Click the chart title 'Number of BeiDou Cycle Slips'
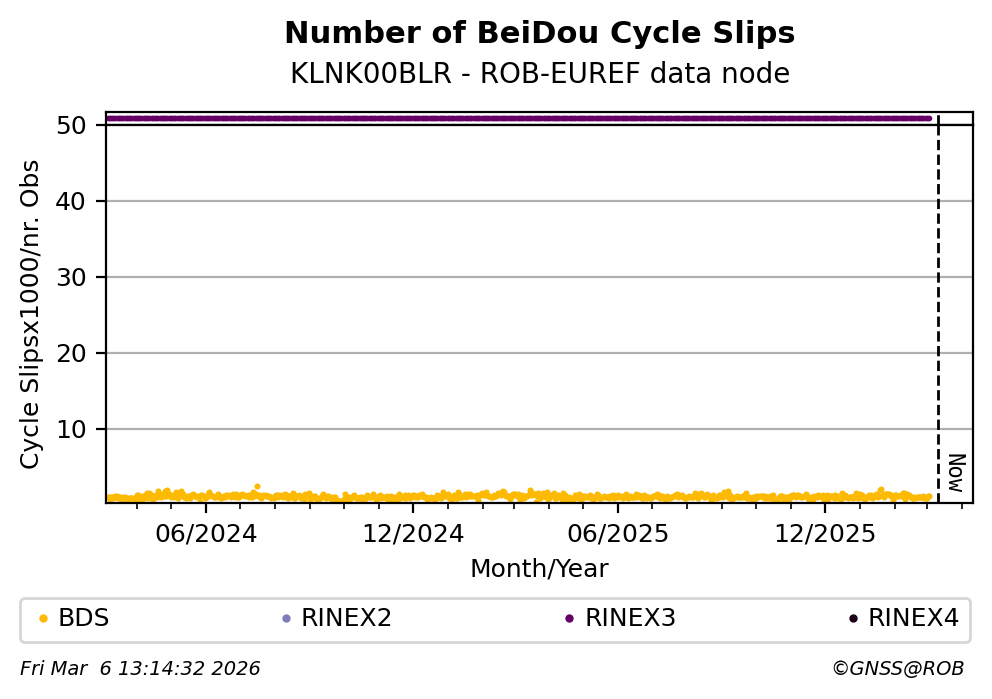This screenshot has height=699, width=992. pos(539,34)
